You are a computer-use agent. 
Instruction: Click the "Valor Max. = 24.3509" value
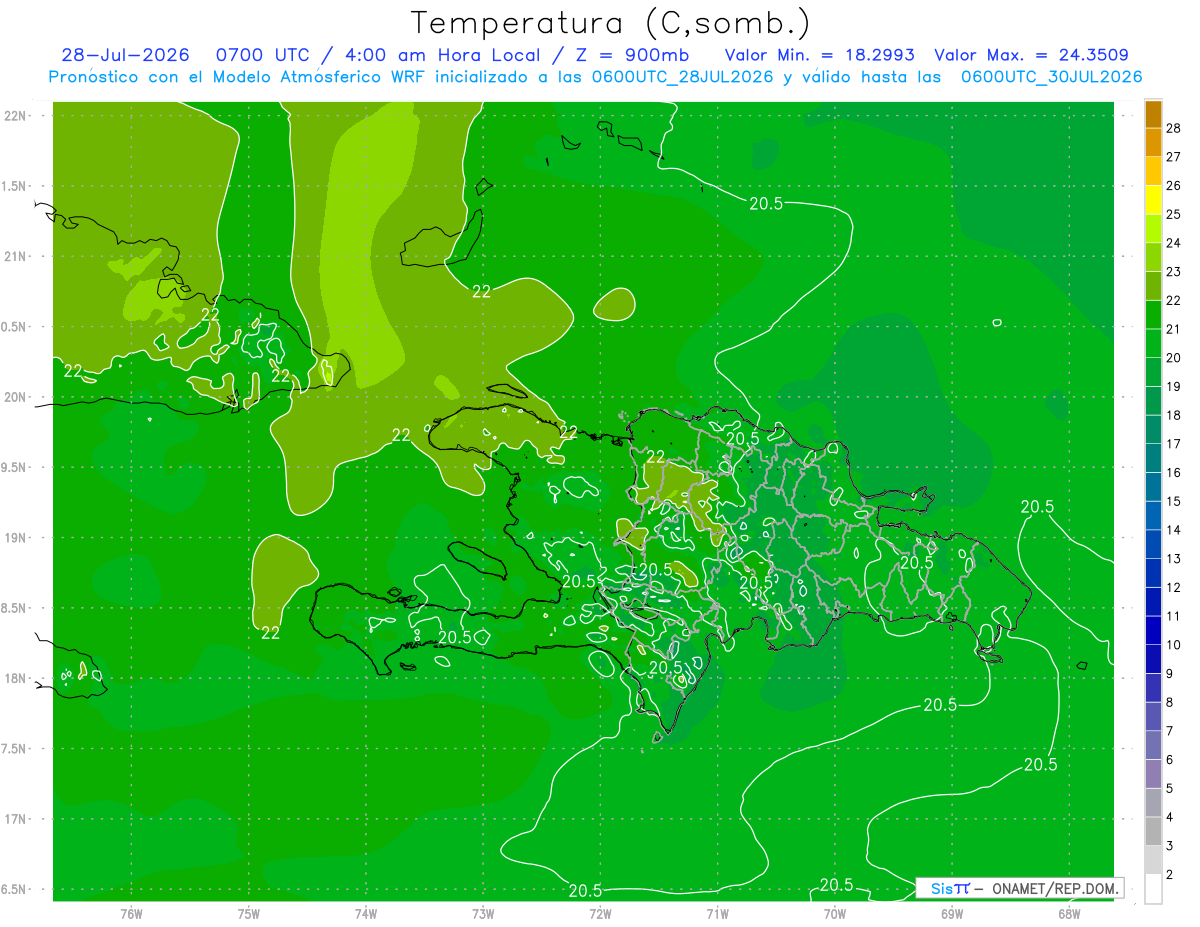pyautogui.click(x=1032, y=55)
